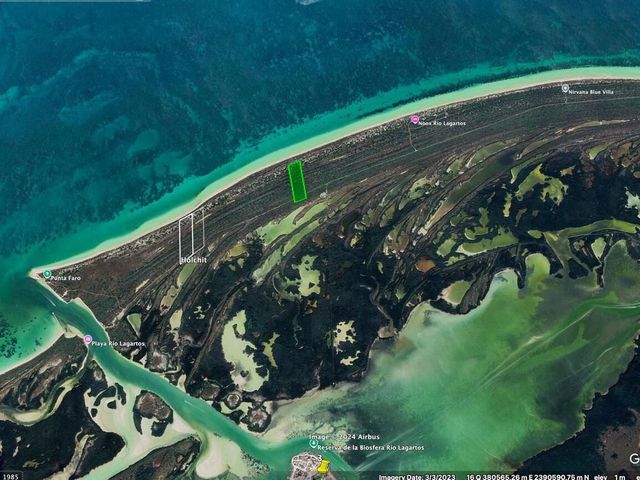Screen dimensions: 640x480
Task: Click the Reserva de la Biosfera Rio Lagartos label
Action: 370,448
